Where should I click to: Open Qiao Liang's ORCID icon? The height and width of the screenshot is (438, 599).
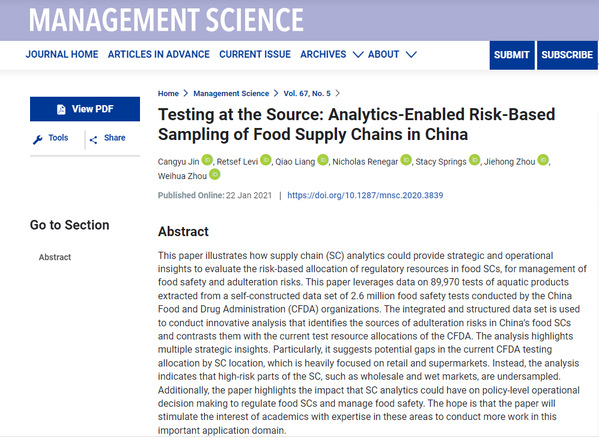click(x=323, y=160)
